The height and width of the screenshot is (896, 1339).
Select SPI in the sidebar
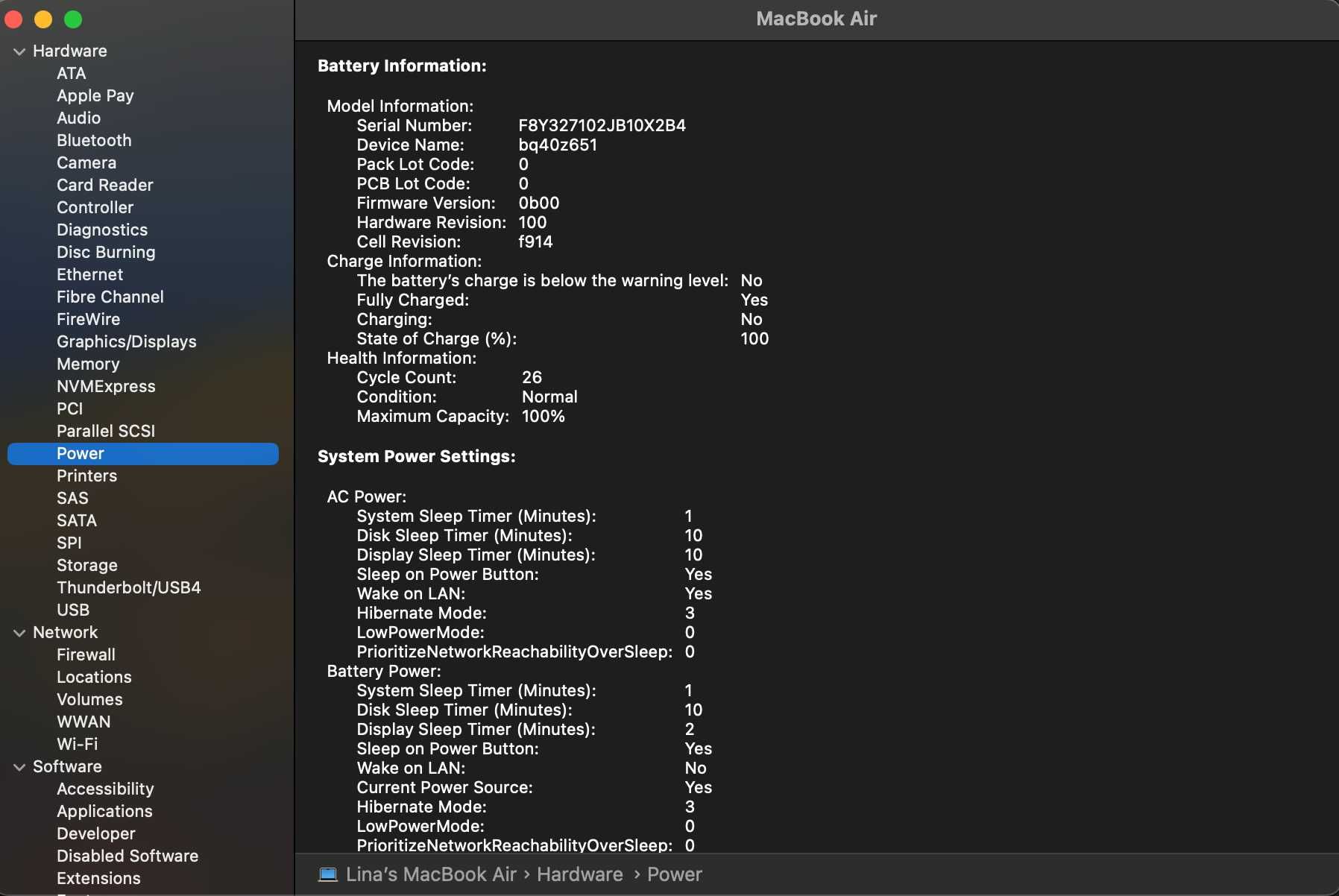(69, 543)
